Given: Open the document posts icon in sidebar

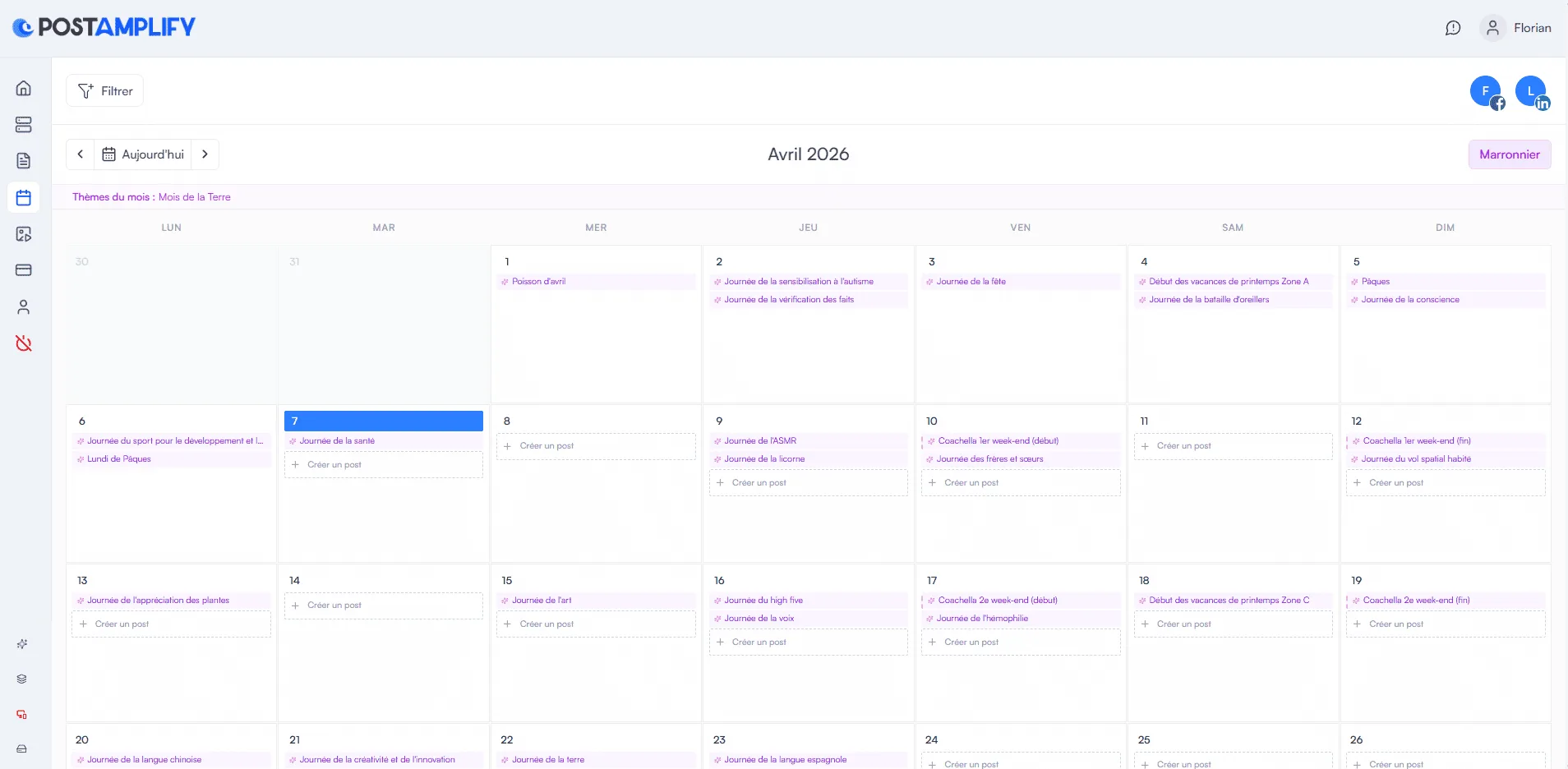Looking at the screenshot, I should 24,161.
